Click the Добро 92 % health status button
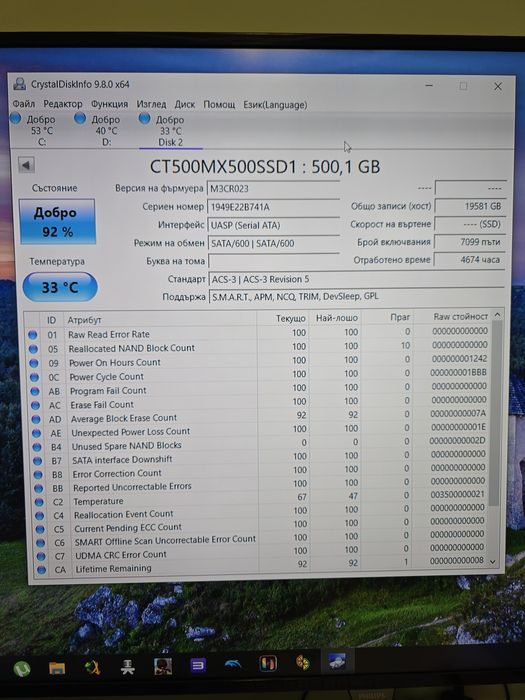Screen dimensions: 525x700 pos(57,222)
